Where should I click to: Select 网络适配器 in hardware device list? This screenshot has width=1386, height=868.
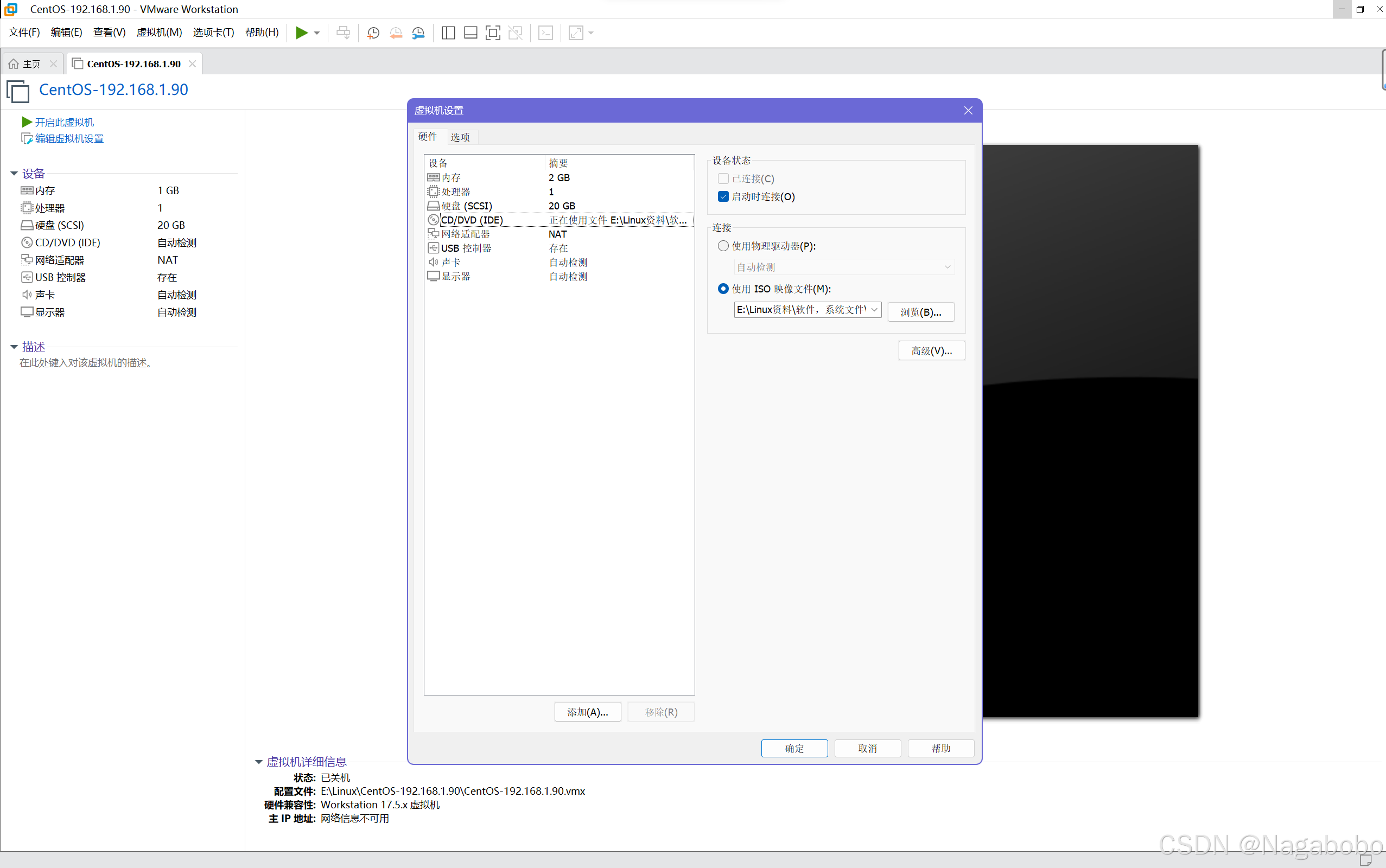465,234
